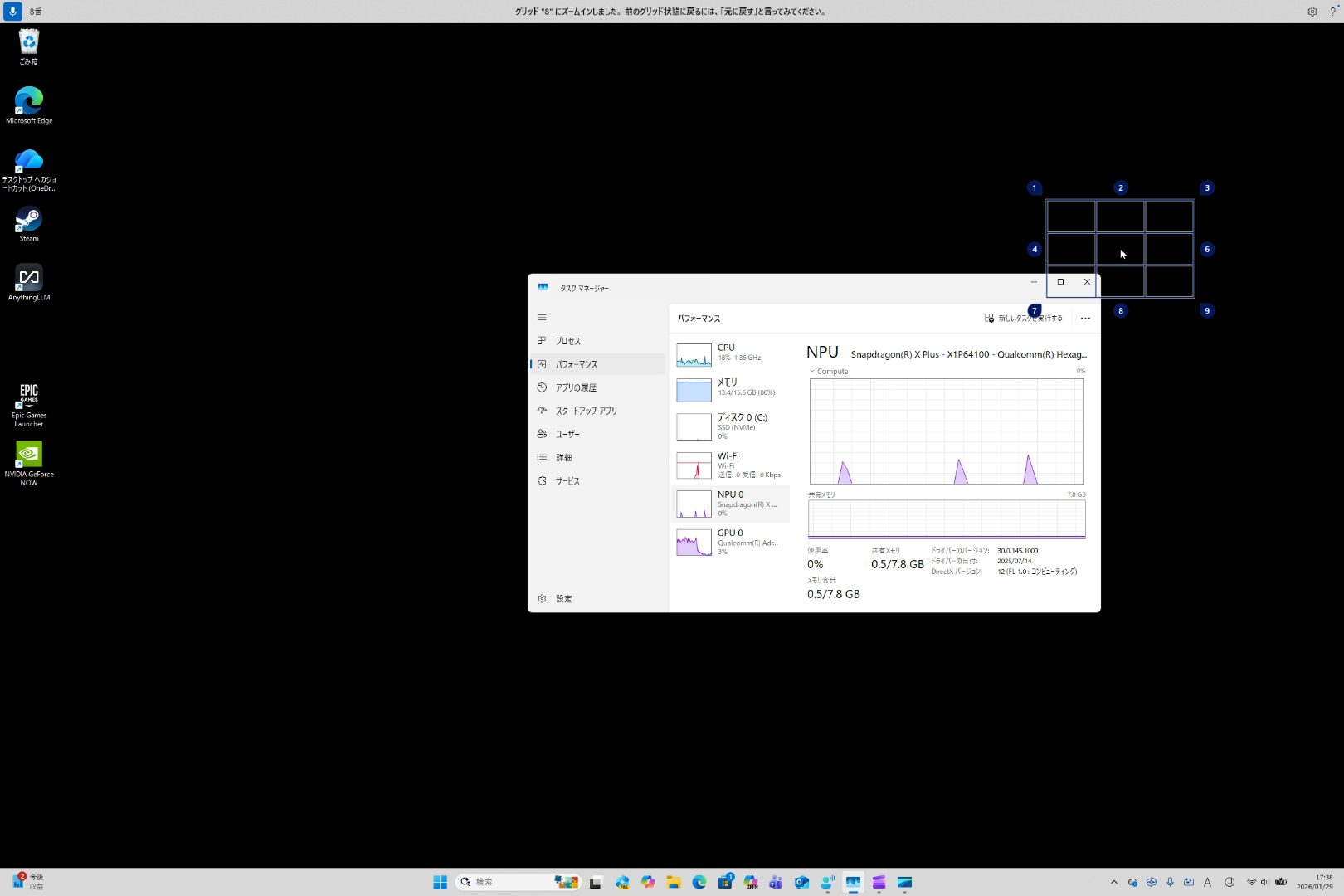Select the メモリ performance entry
This screenshot has width=1344, height=896.
click(730, 389)
